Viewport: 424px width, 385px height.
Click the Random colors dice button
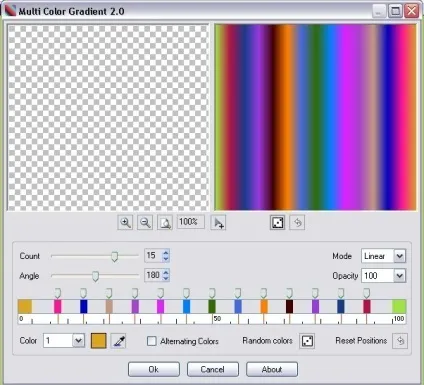point(307,341)
